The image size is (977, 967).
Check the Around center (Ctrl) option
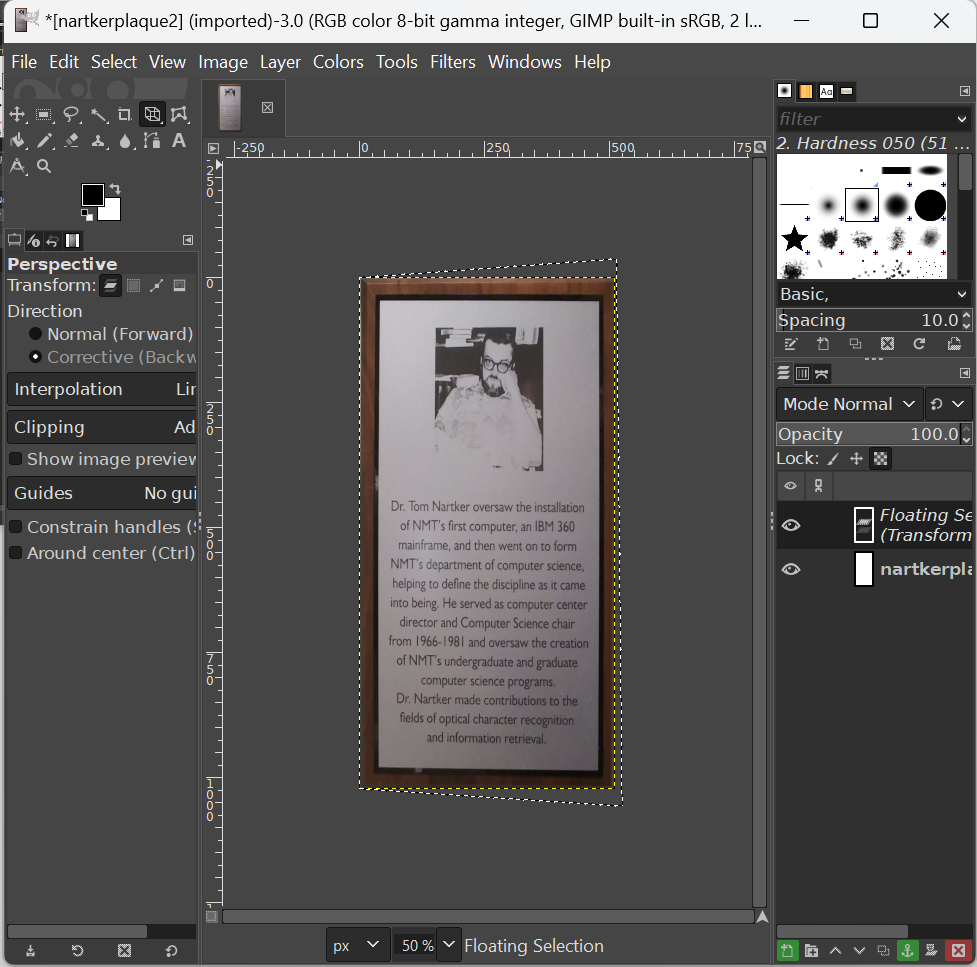(16, 553)
